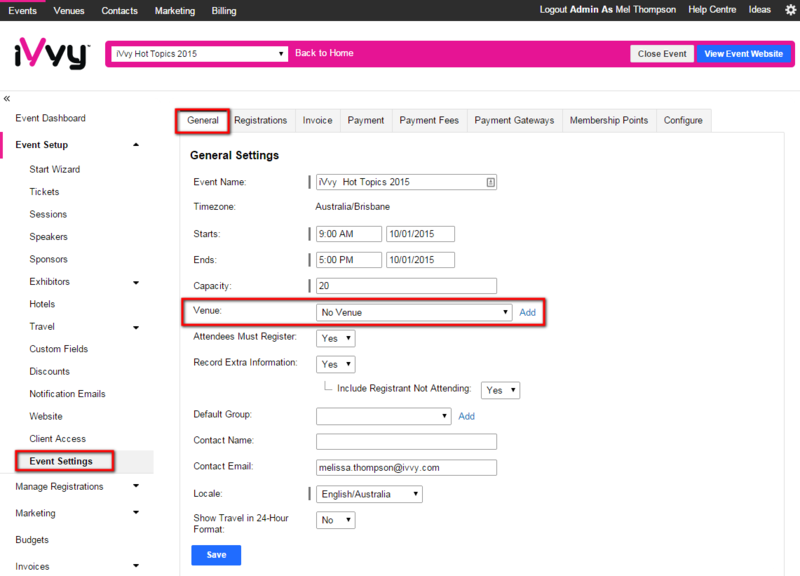Click the Starts time field

point(348,234)
